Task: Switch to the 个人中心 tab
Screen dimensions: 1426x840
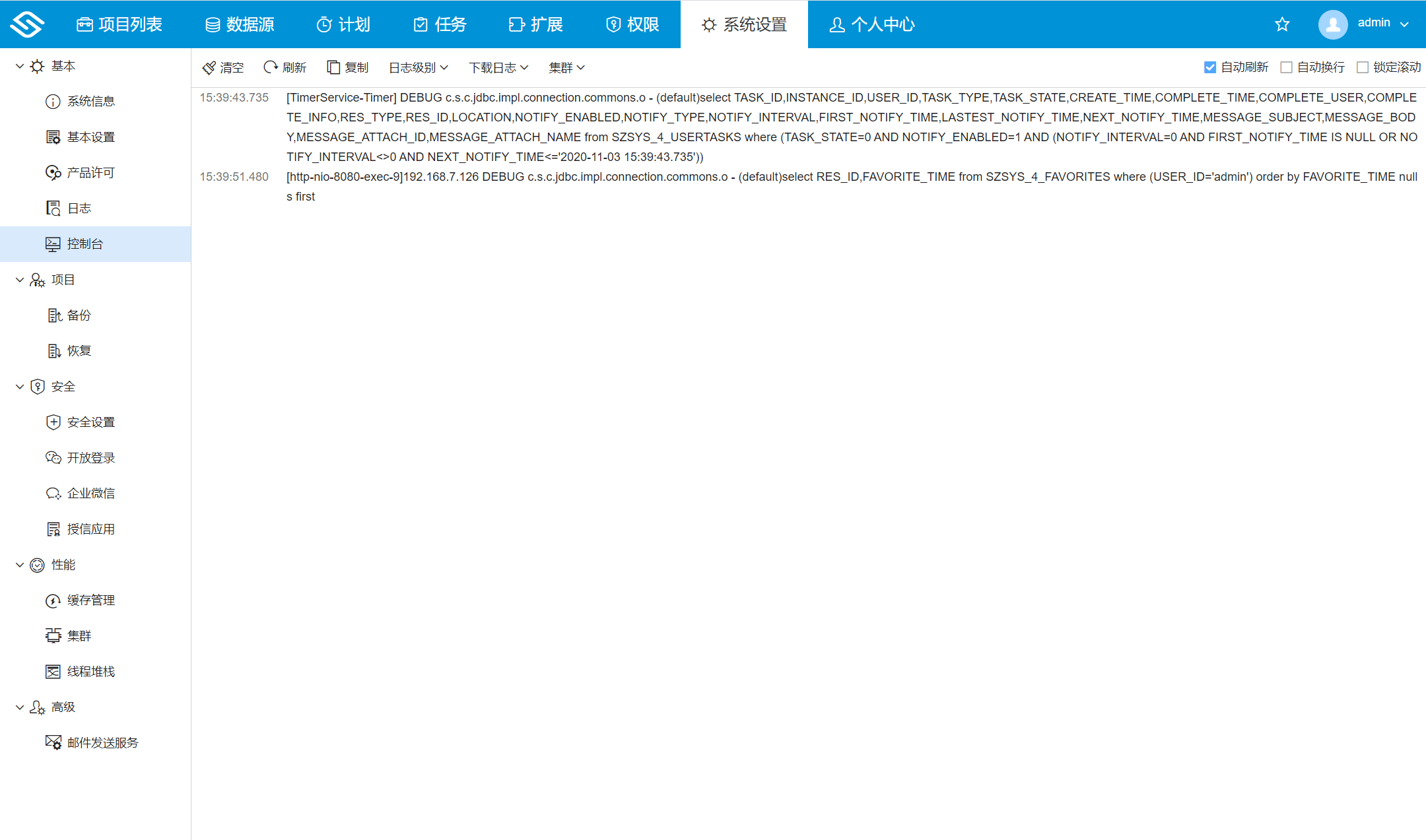Action: [872, 24]
